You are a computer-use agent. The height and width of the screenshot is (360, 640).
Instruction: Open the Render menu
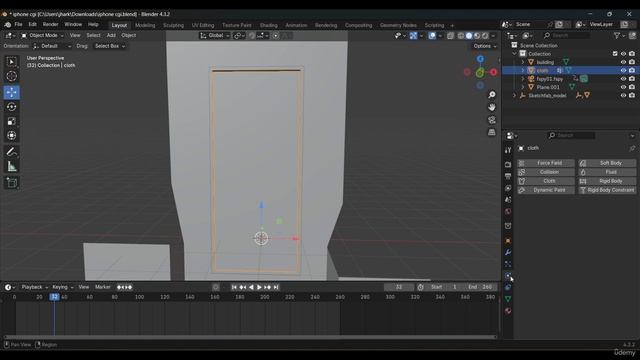coord(51,24)
